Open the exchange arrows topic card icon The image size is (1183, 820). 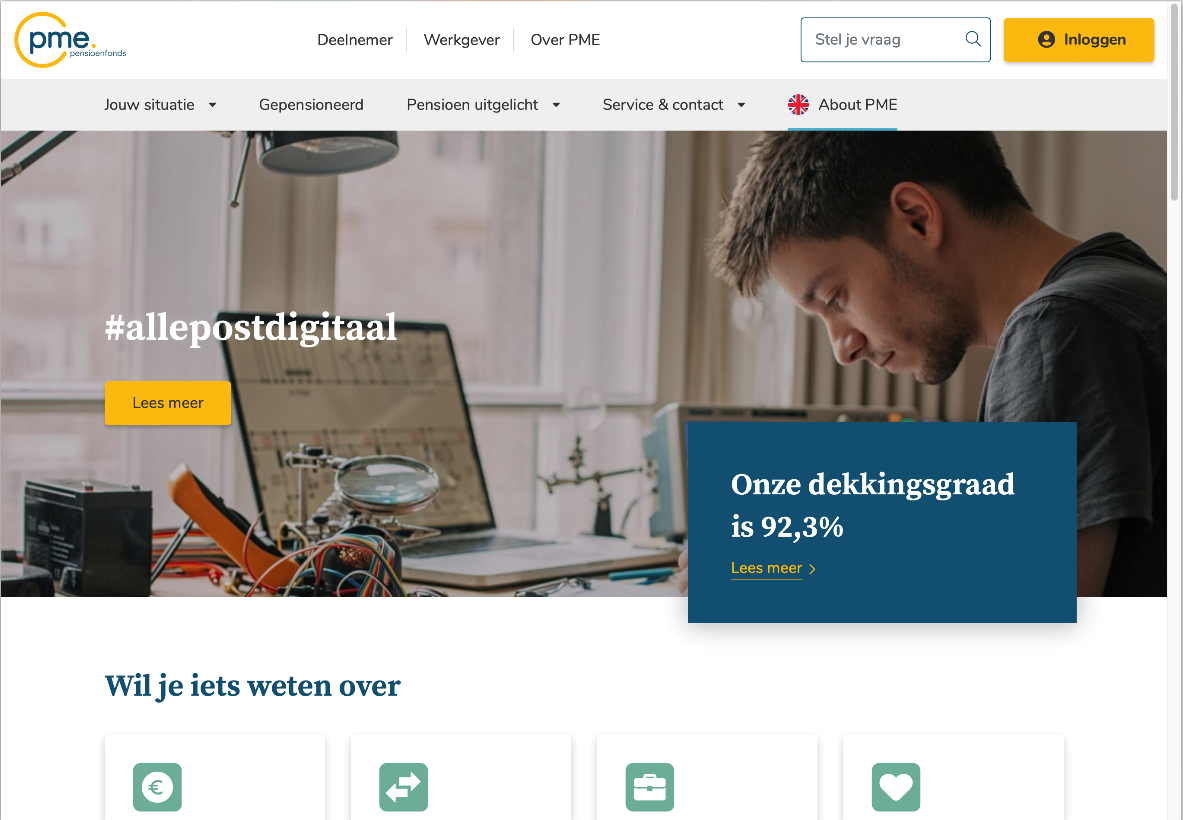point(404,787)
